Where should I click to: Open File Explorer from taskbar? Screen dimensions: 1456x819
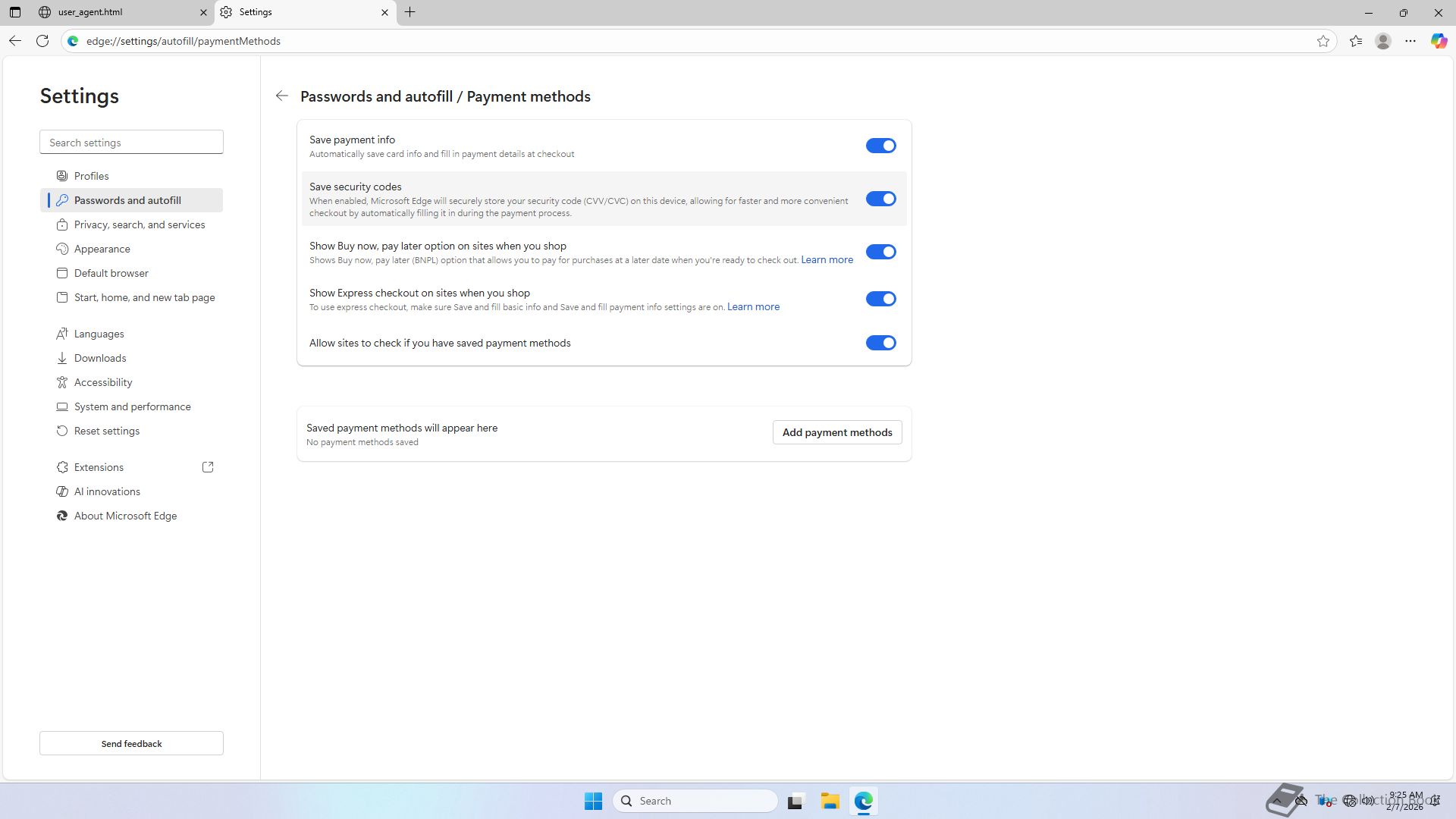point(830,801)
